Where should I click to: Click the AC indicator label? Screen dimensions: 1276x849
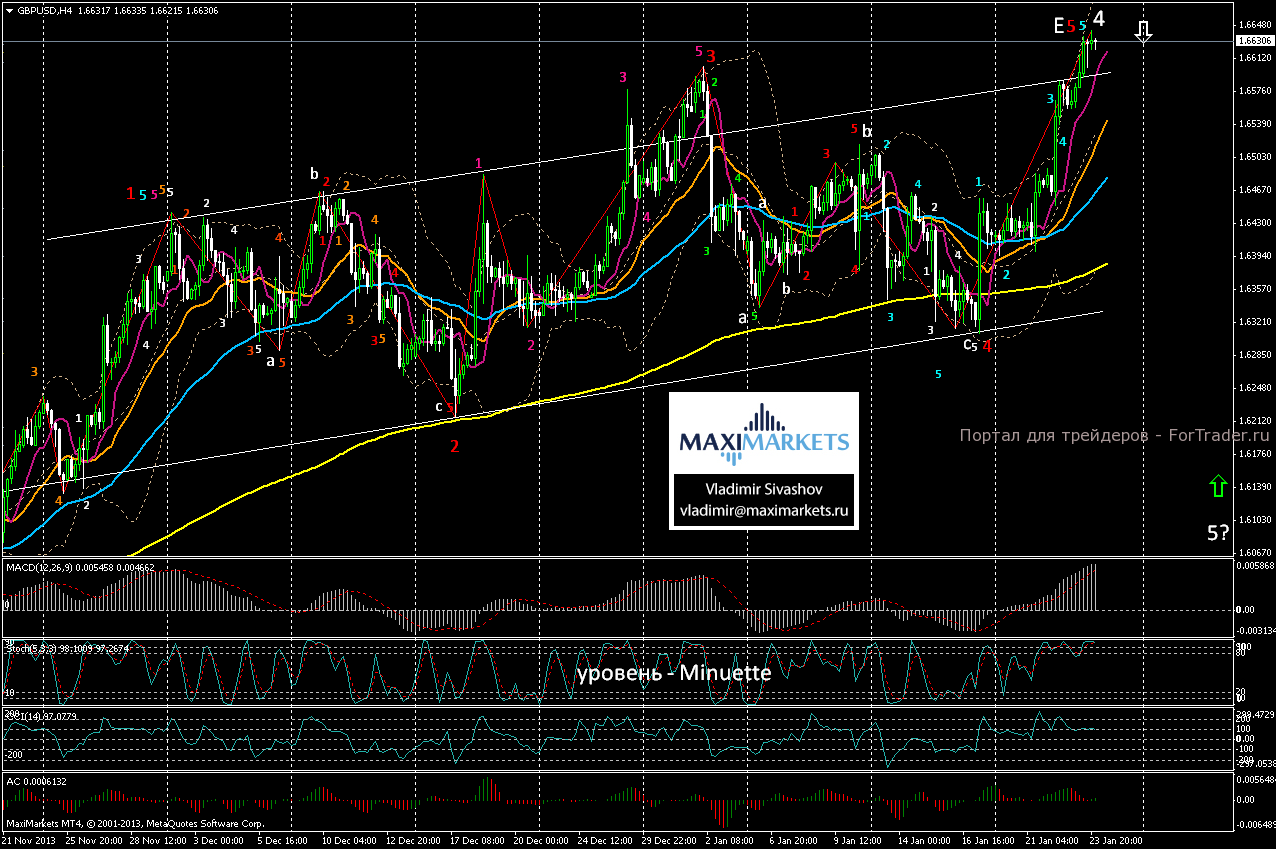coord(14,781)
